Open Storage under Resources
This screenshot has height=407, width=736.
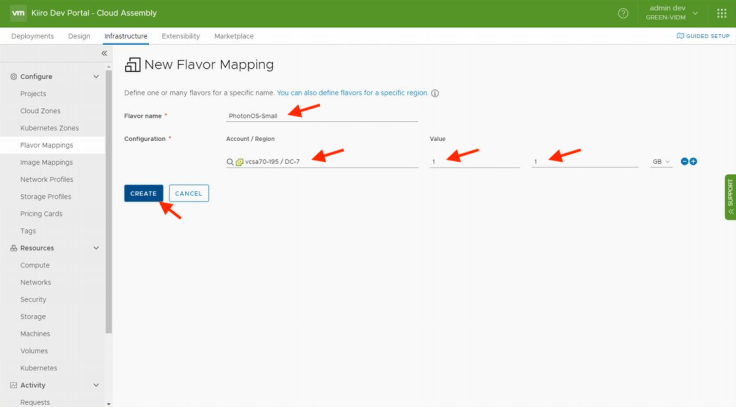(x=33, y=316)
